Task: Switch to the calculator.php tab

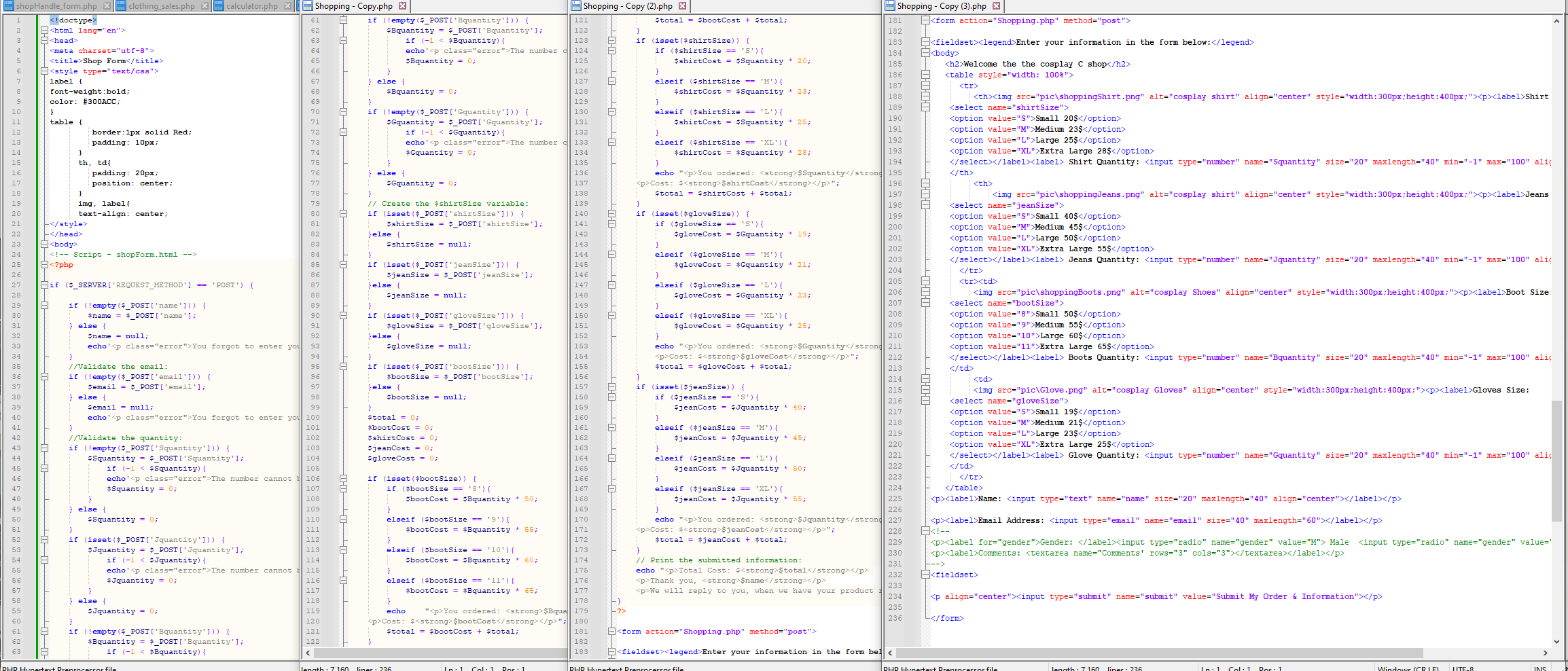Action: pyautogui.click(x=251, y=6)
